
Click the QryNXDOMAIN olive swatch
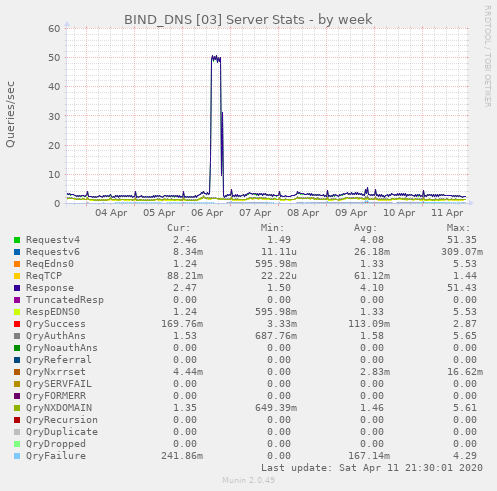(17, 408)
